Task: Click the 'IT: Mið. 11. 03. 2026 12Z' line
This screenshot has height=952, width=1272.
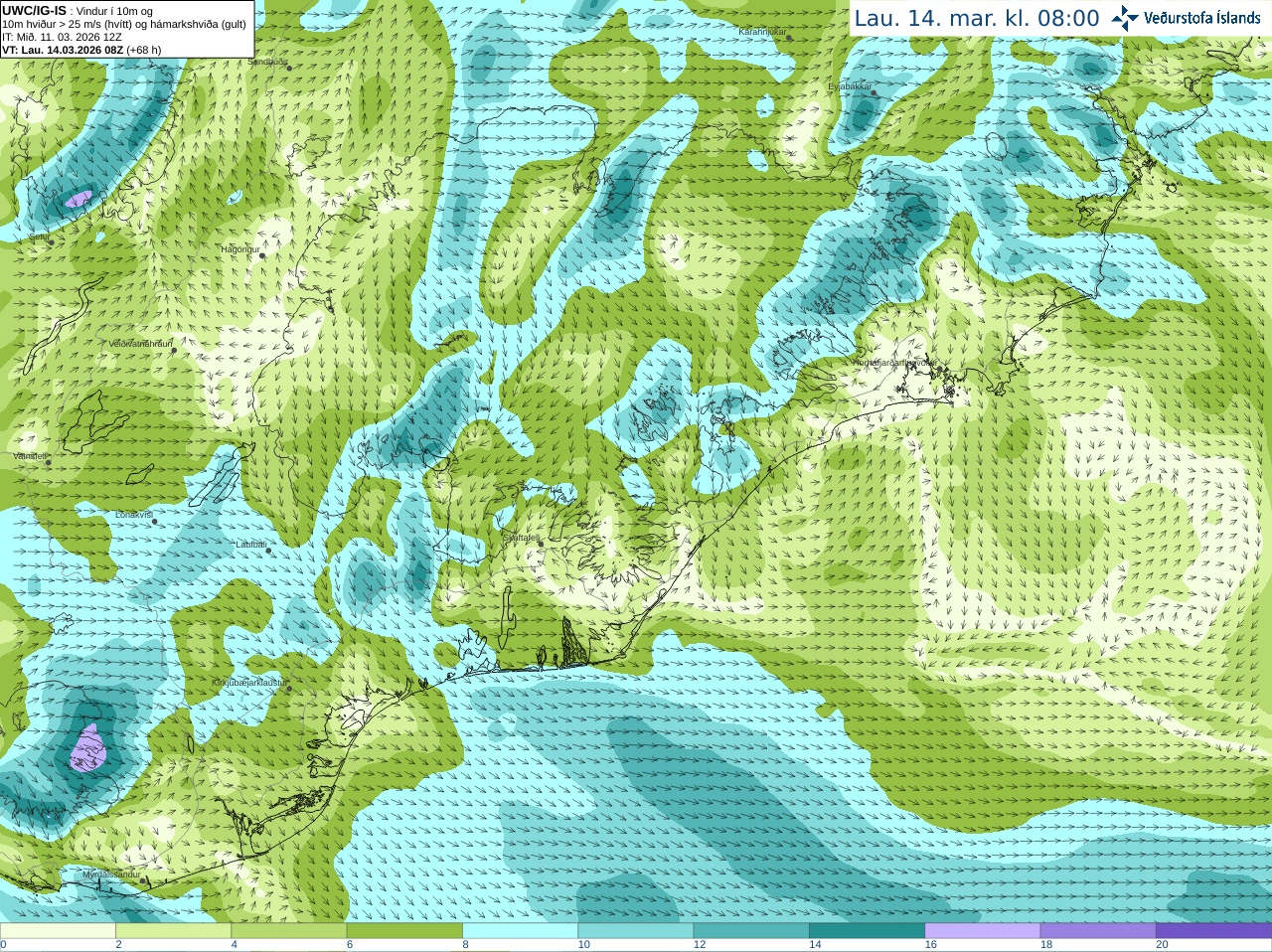Action: [x=62, y=37]
